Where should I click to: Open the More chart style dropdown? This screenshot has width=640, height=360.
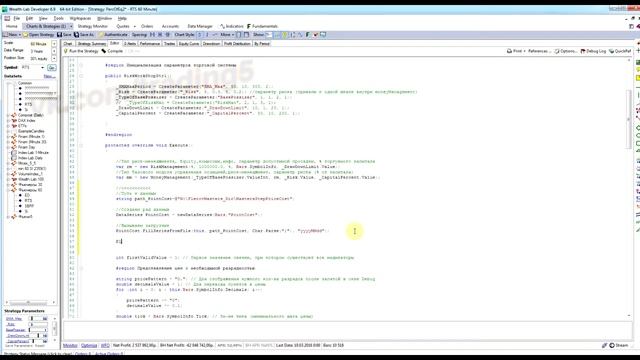(x=227, y=35)
